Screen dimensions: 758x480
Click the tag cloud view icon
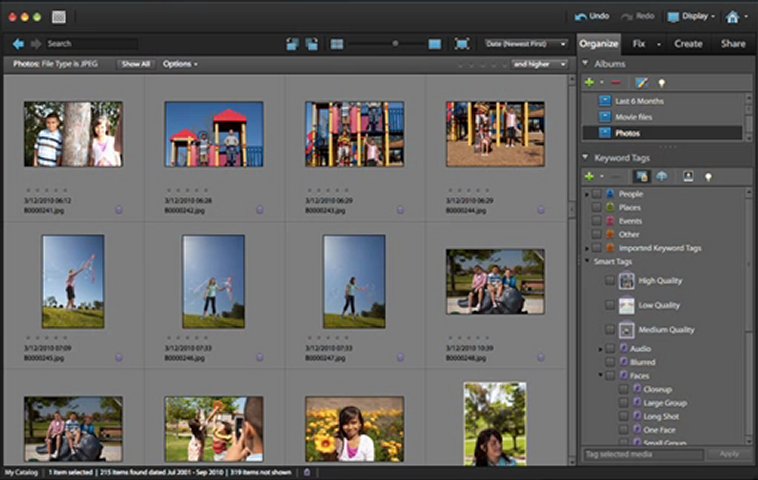[x=661, y=176]
